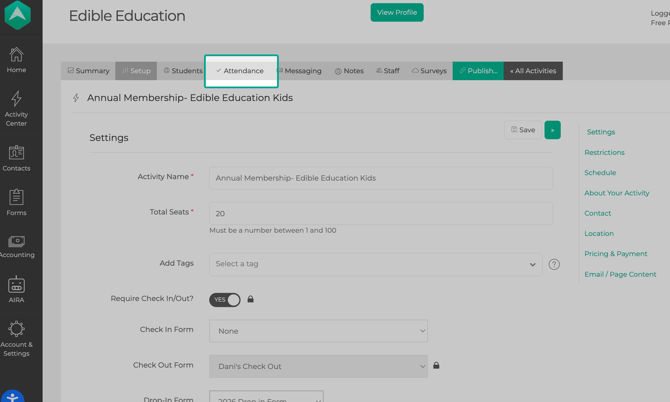Launch the AIRA assistant icon
This screenshot has width=670, height=402.
17,290
